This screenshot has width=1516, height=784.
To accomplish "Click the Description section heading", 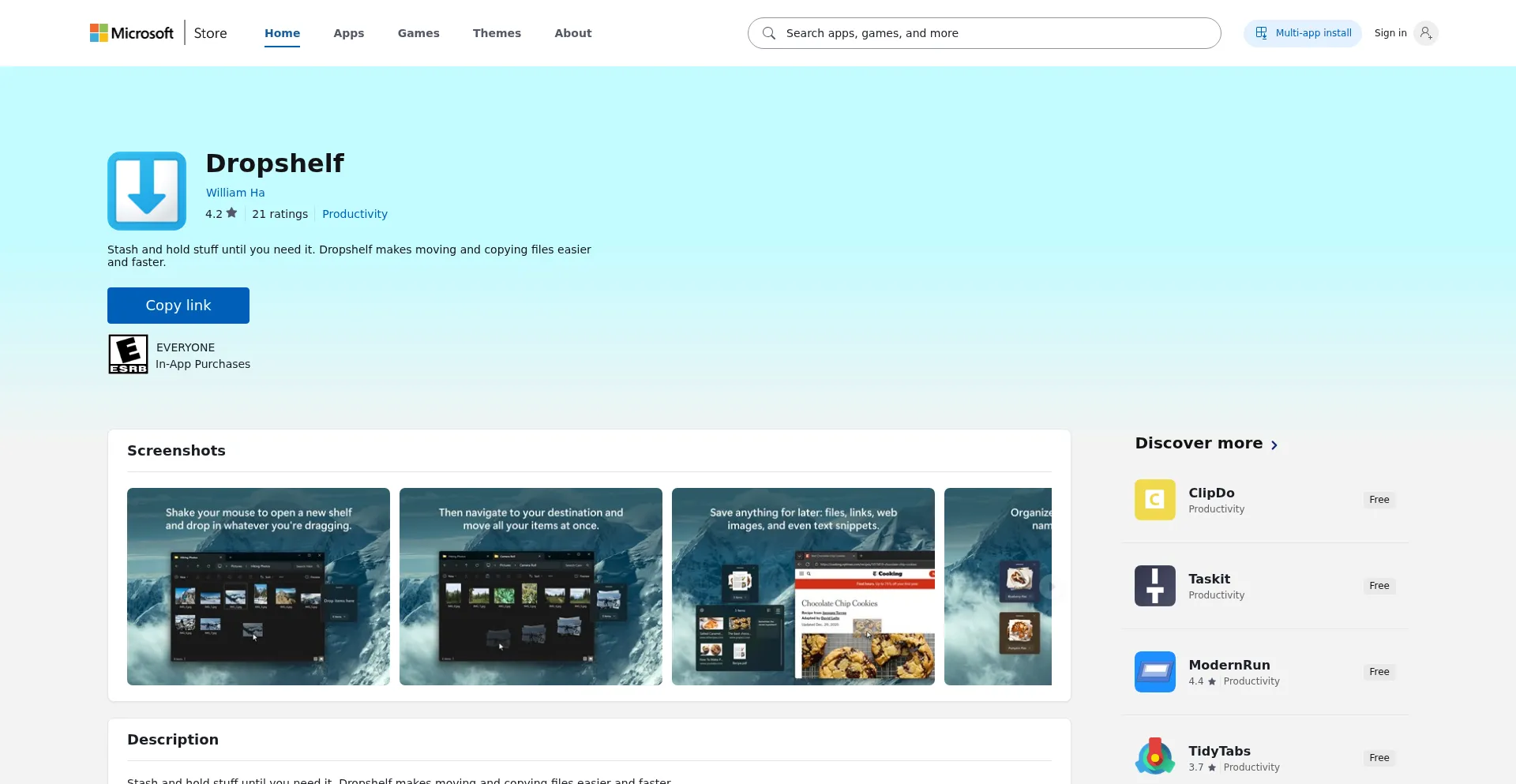I will (173, 739).
